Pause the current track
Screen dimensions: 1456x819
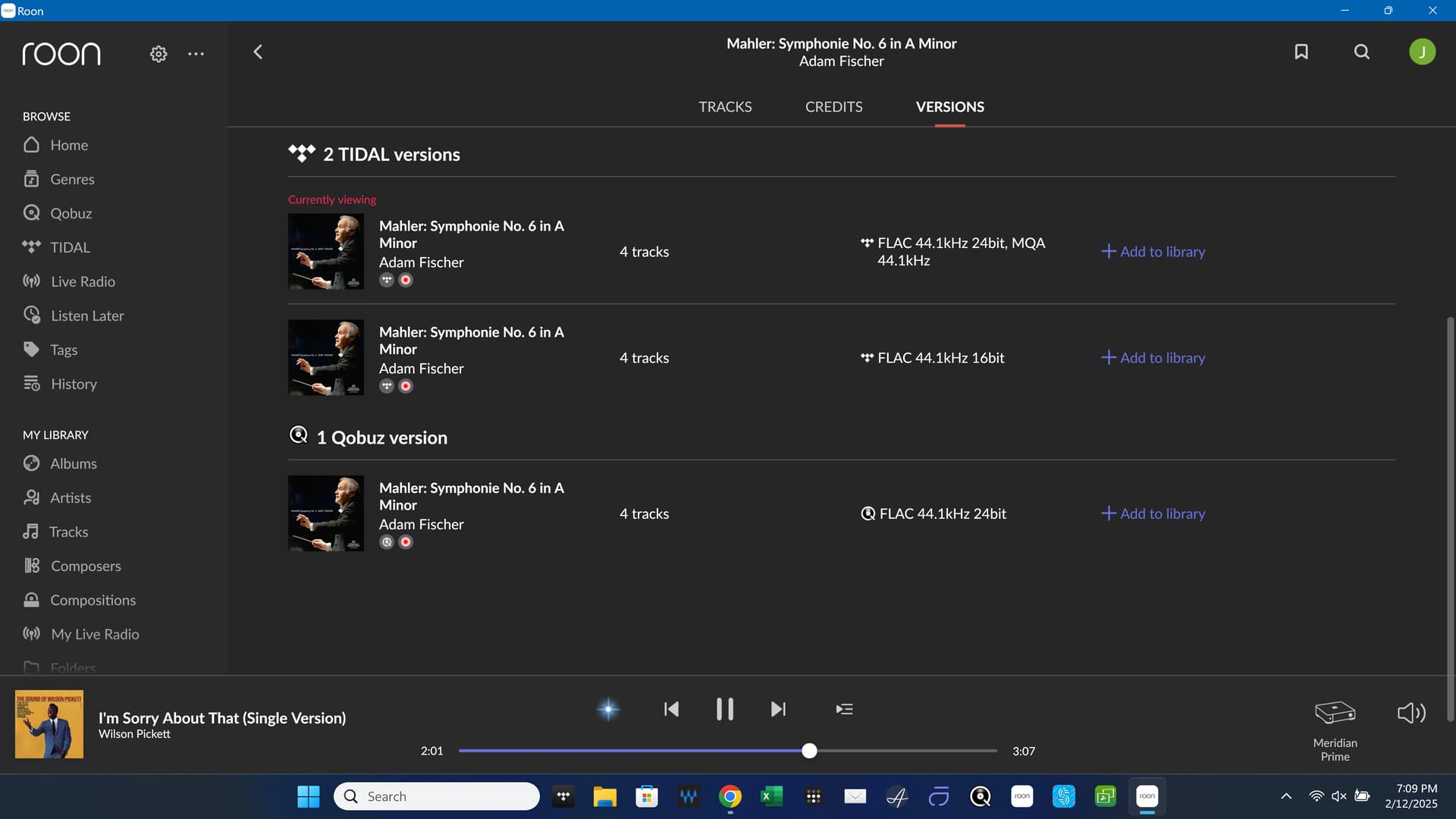(x=724, y=709)
